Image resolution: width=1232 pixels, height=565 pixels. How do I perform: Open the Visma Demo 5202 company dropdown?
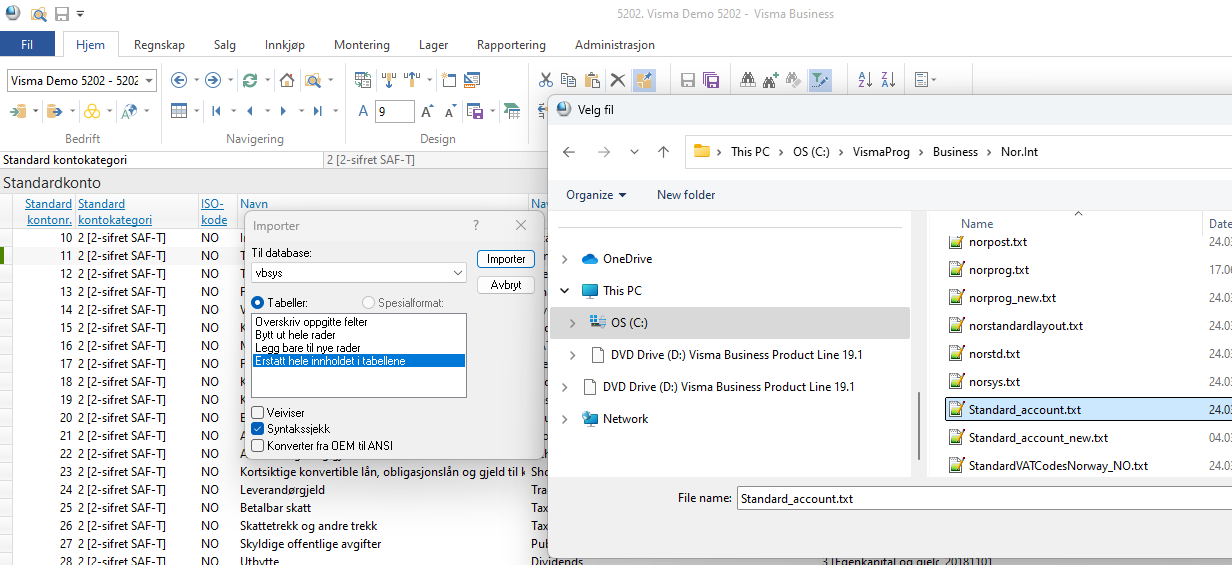149,81
